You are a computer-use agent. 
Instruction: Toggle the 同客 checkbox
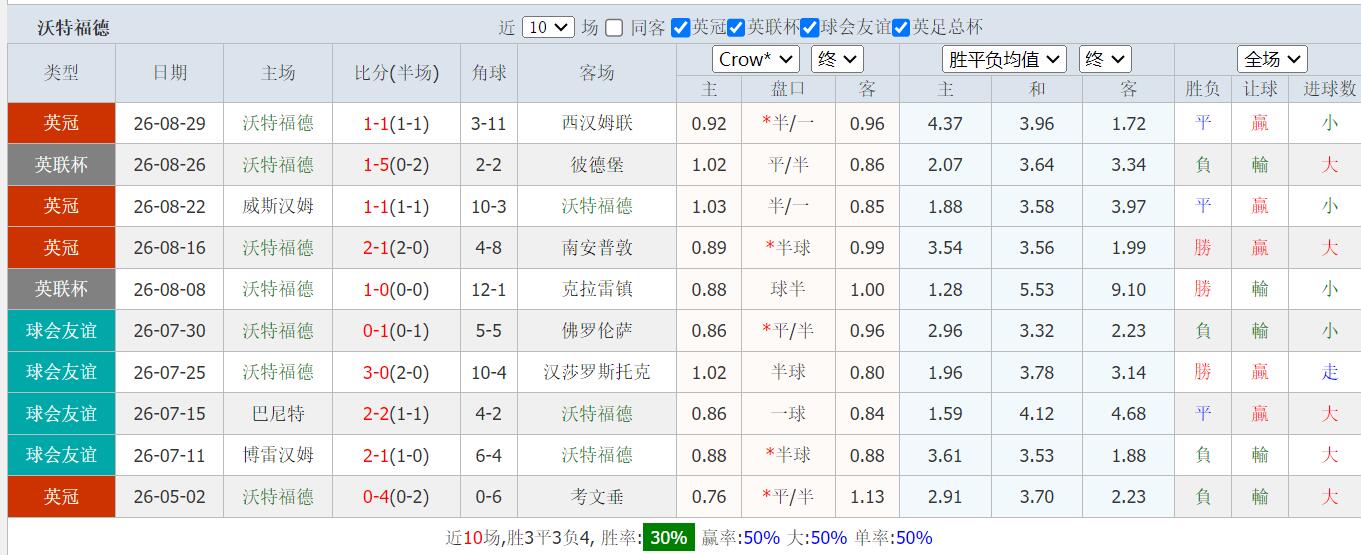click(614, 28)
